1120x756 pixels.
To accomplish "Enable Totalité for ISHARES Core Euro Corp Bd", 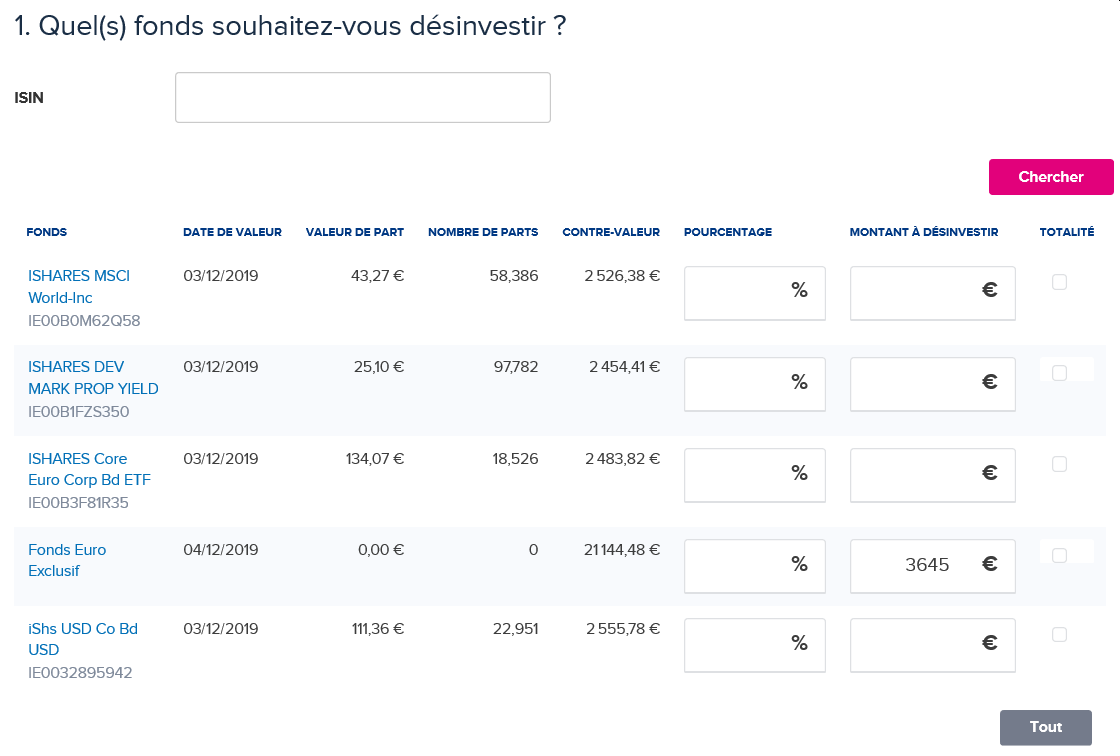I will click(x=1059, y=464).
